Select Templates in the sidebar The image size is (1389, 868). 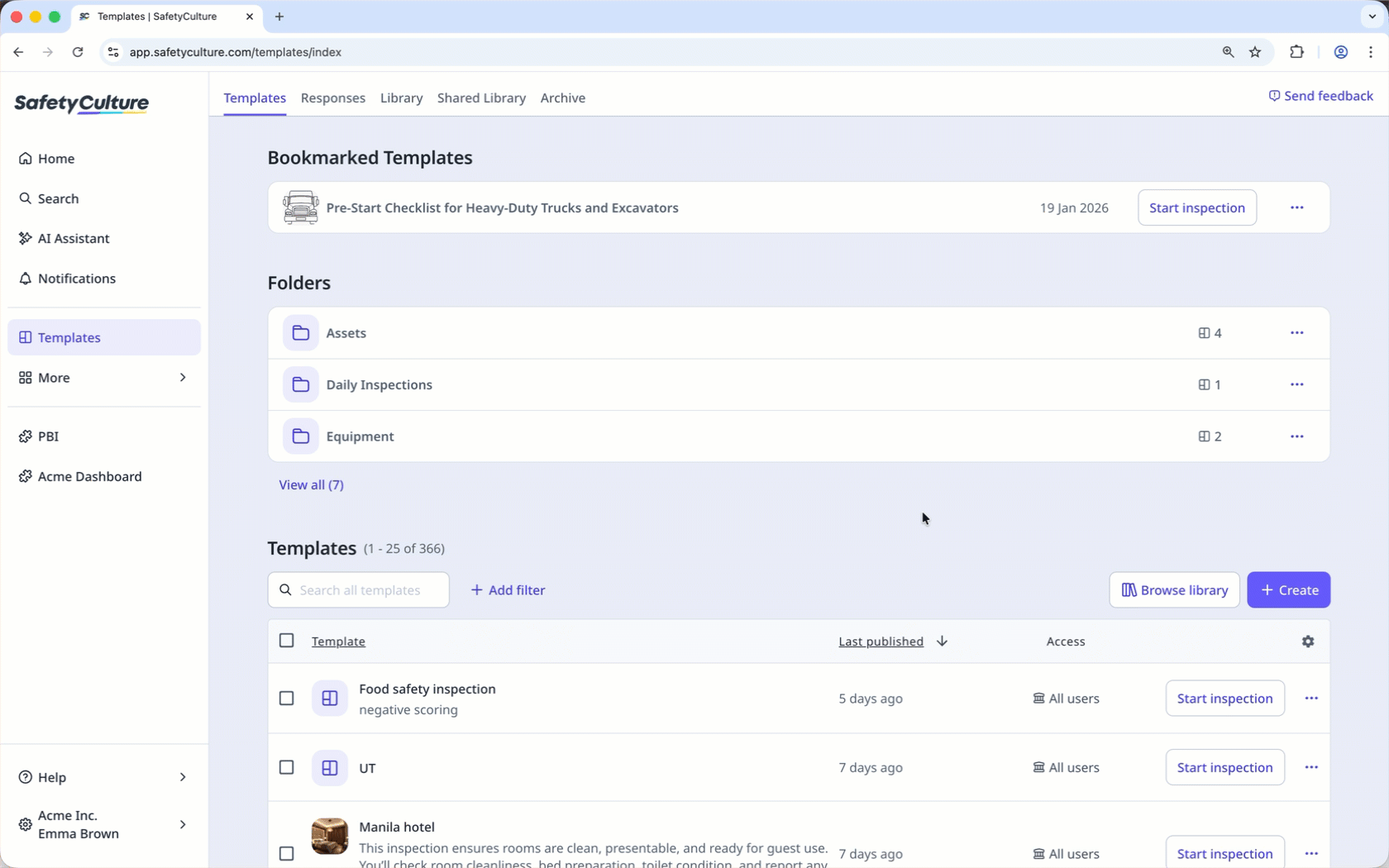[x=103, y=337]
